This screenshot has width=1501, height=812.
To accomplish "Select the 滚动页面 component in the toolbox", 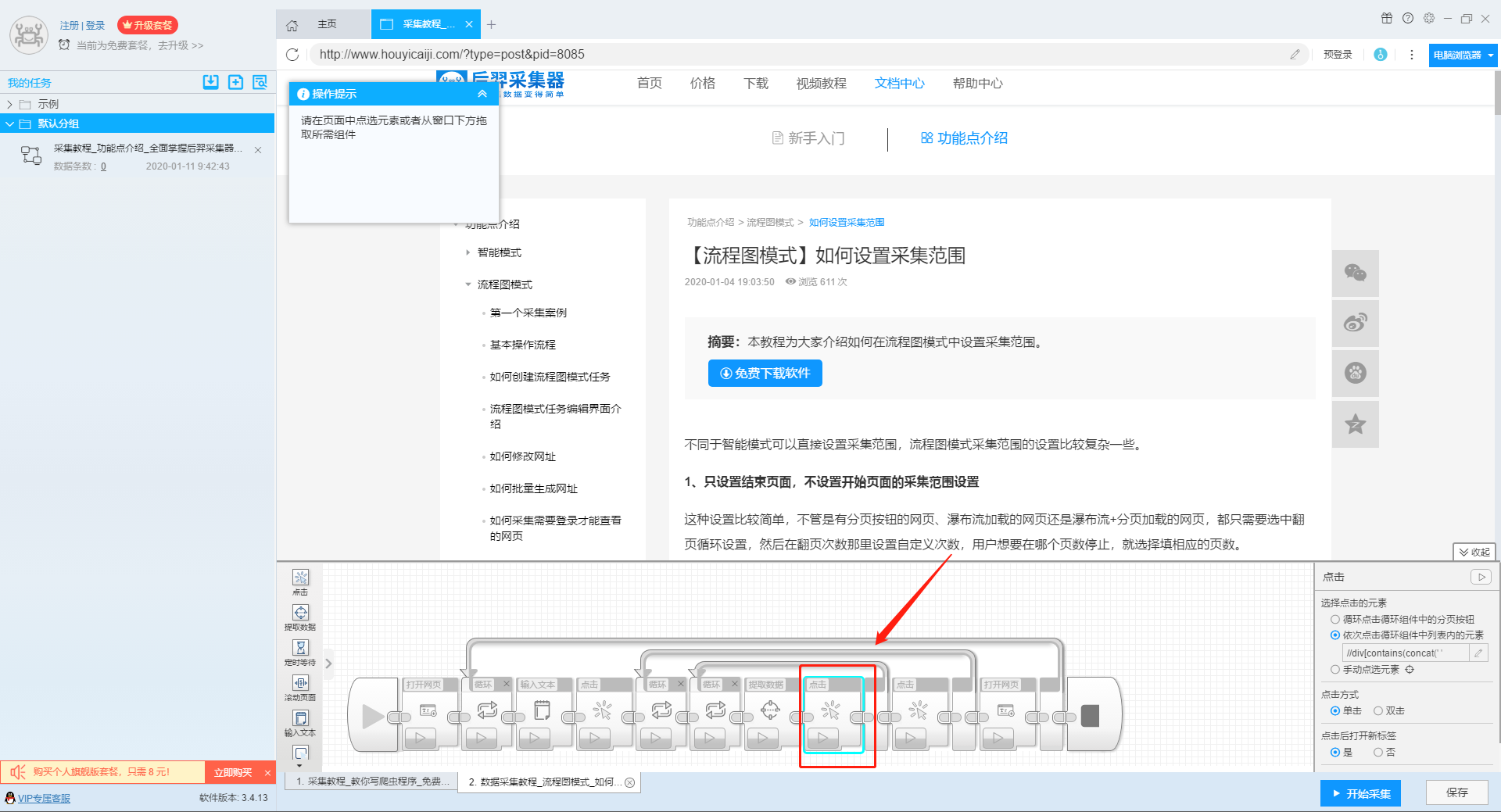I will pos(300,688).
